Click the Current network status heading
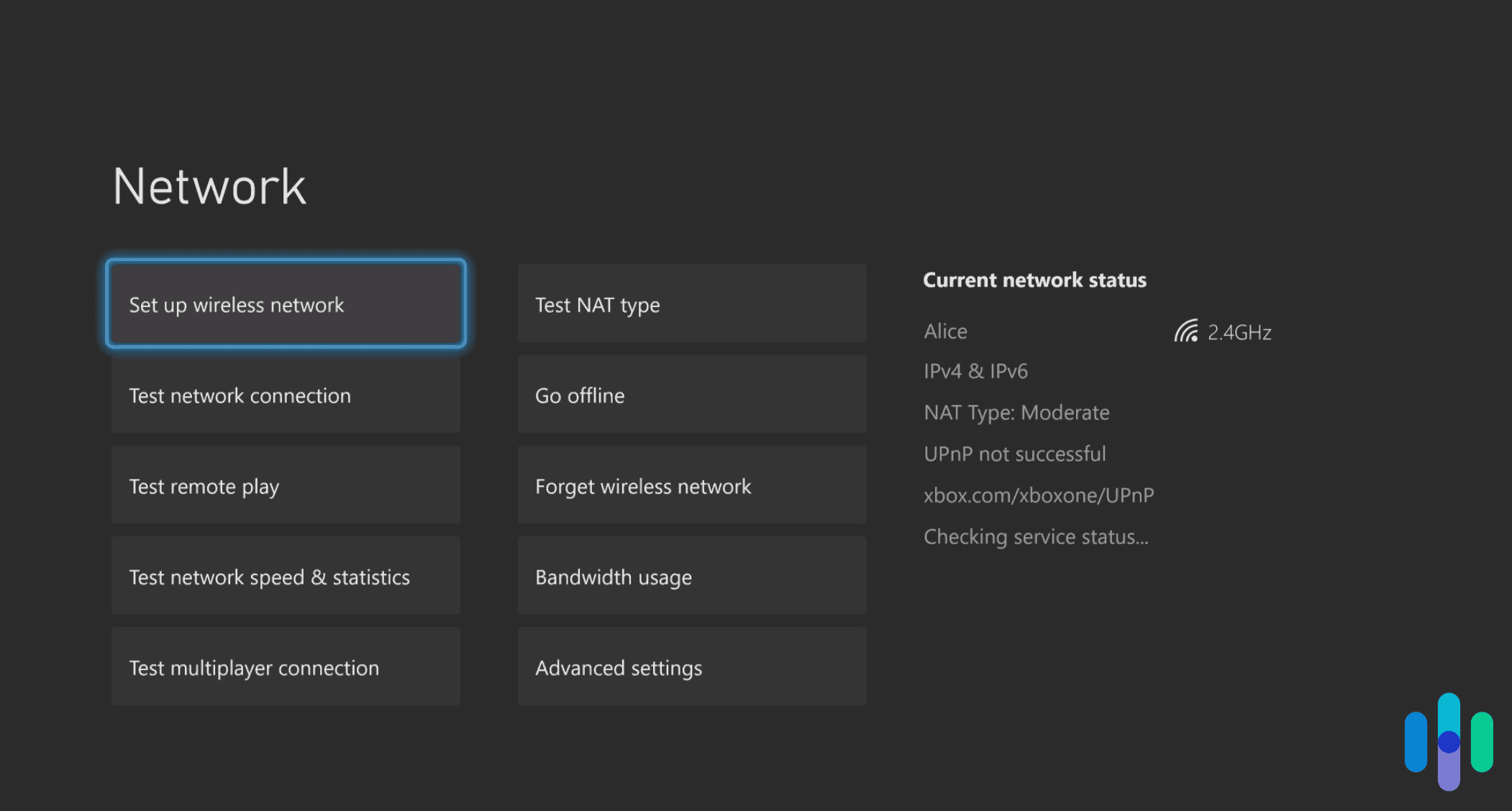This screenshot has height=811, width=1512. click(x=1034, y=280)
